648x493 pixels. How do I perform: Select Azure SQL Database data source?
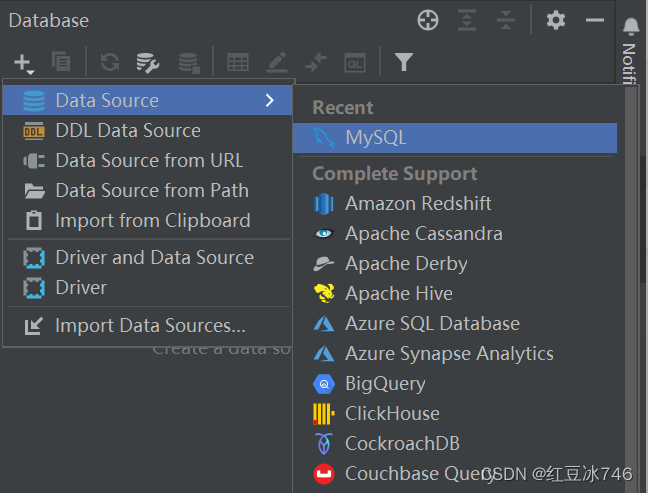coord(455,324)
